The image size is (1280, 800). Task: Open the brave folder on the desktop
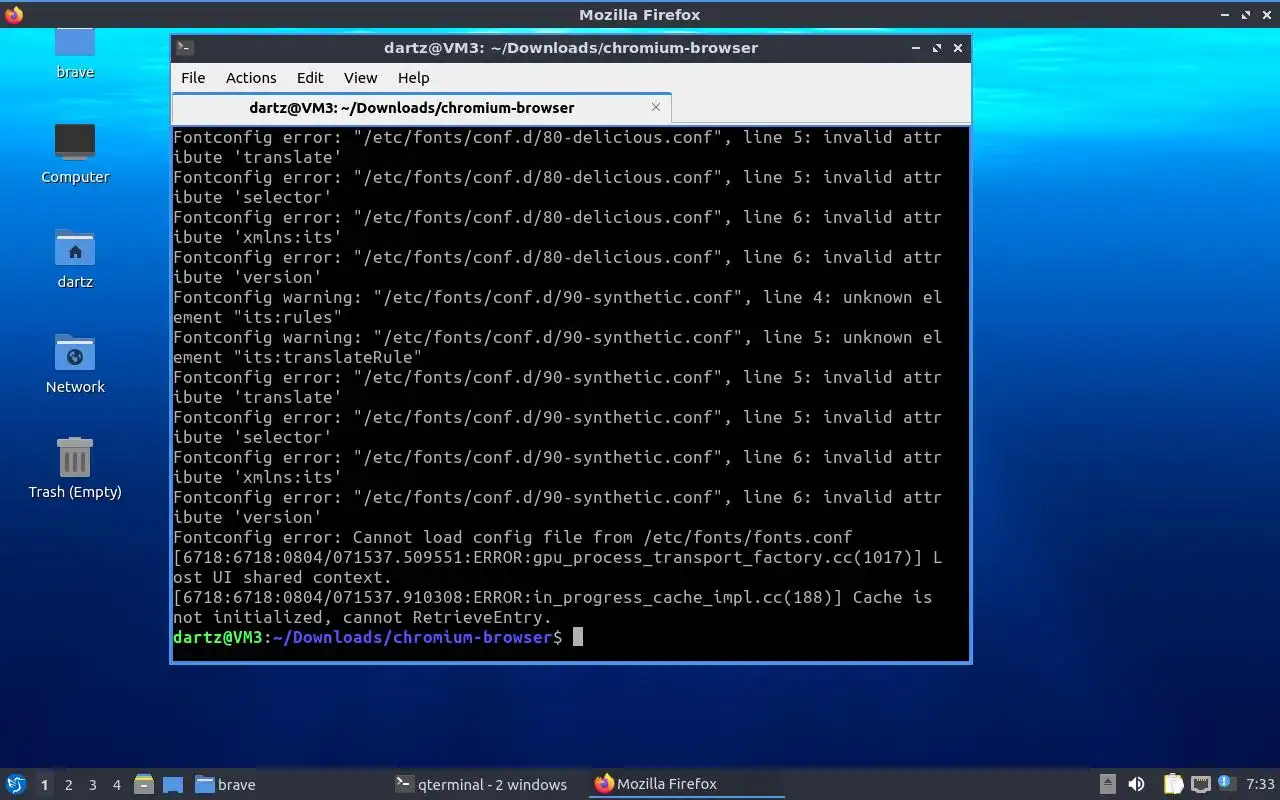point(75,53)
